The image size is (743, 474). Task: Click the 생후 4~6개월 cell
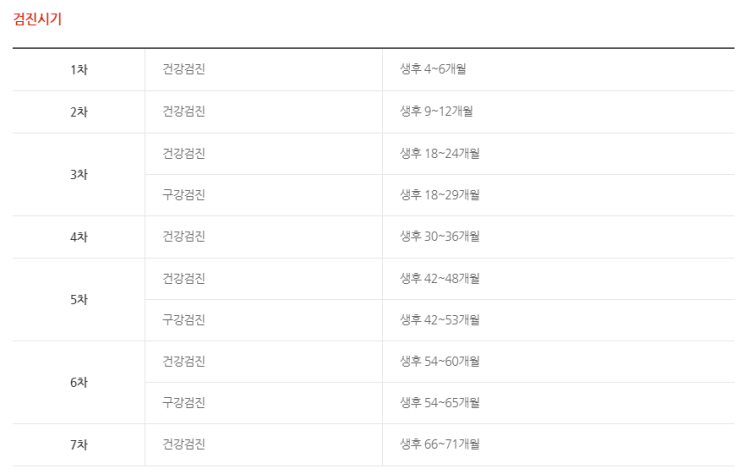point(433,70)
